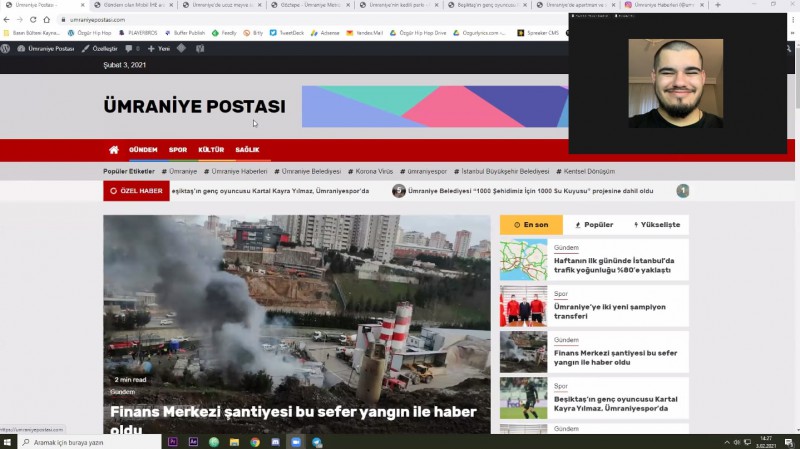Click the Windows Start button

pyautogui.click(x=8, y=441)
